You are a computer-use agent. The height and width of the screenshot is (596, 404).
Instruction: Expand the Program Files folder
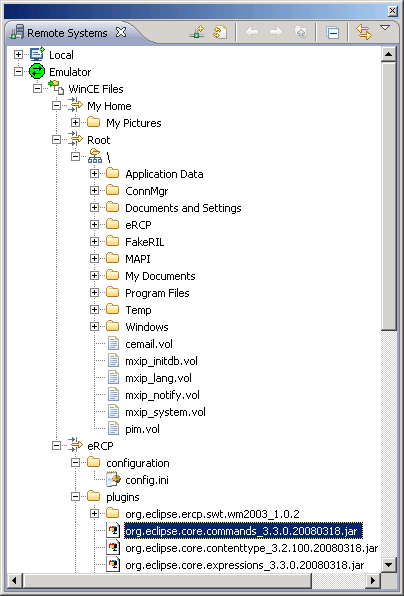point(94,293)
